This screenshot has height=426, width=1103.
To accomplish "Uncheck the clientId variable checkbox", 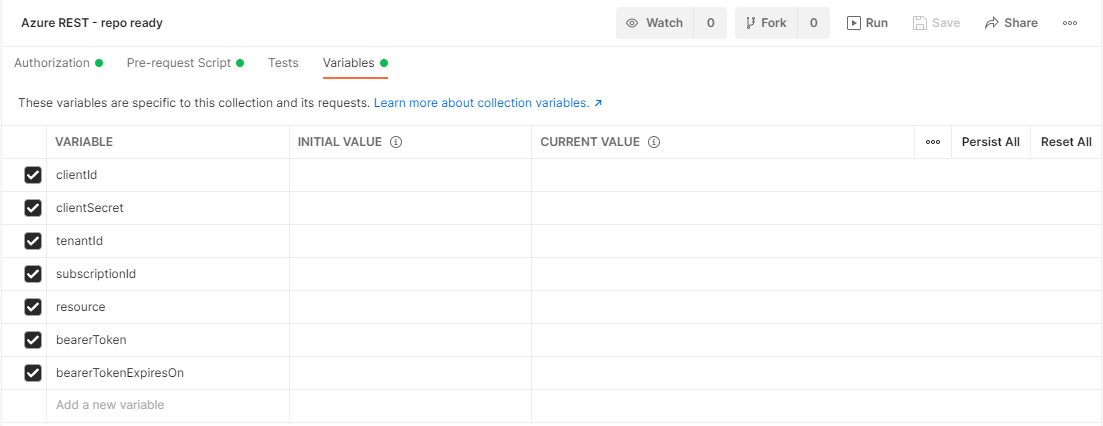I will (33, 175).
